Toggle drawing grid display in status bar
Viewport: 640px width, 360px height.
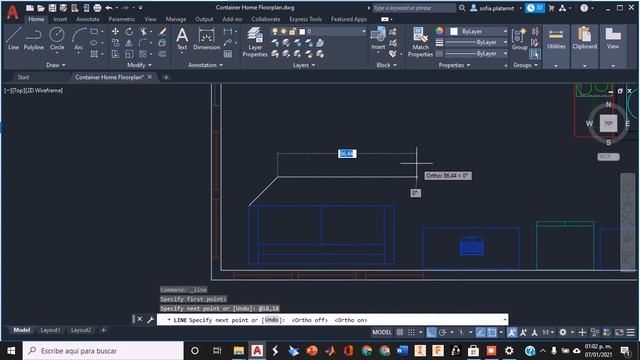tap(400, 332)
